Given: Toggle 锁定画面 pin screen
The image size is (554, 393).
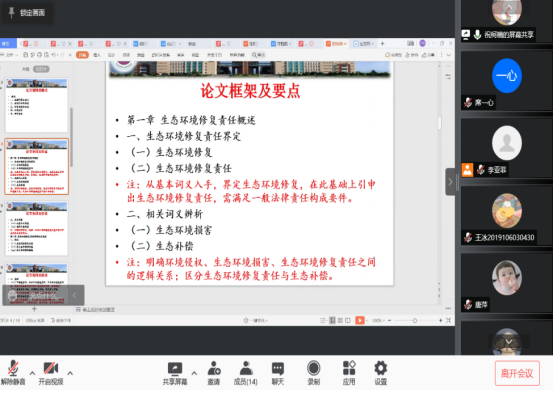Looking at the screenshot, I should click(26, 13).
